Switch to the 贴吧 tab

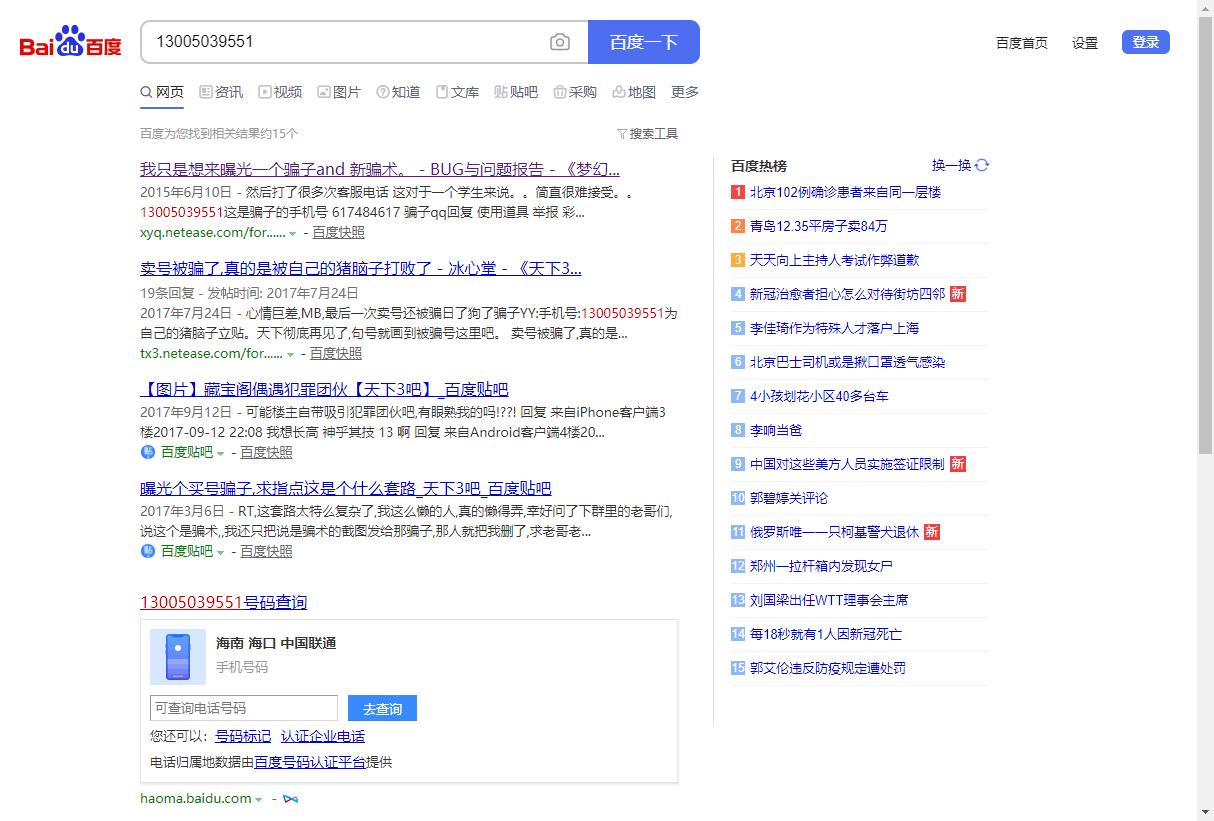[516, 92]
